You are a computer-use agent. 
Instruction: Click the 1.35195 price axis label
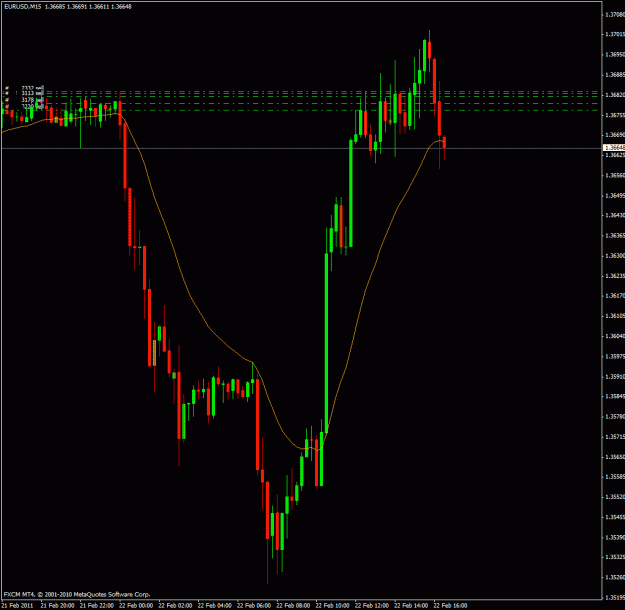click(615, 597)
